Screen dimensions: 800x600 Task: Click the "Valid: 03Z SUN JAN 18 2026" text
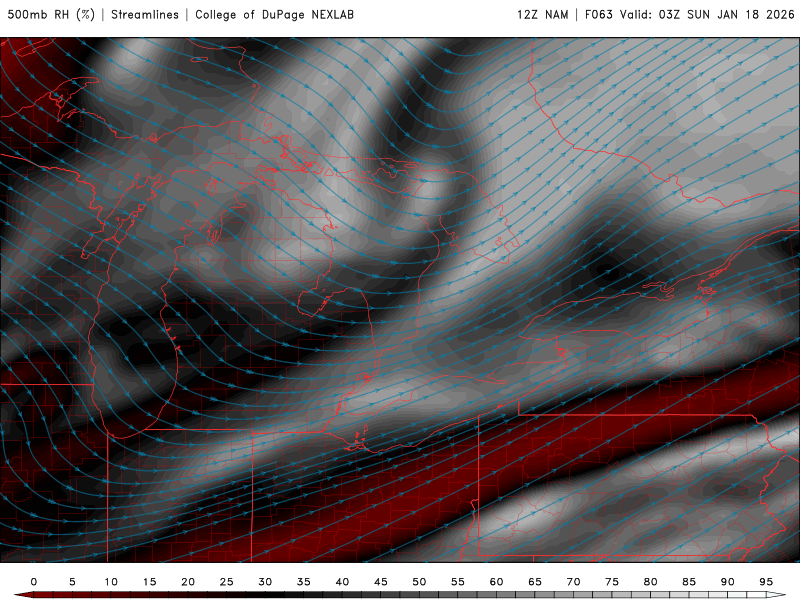coord(707,15)
